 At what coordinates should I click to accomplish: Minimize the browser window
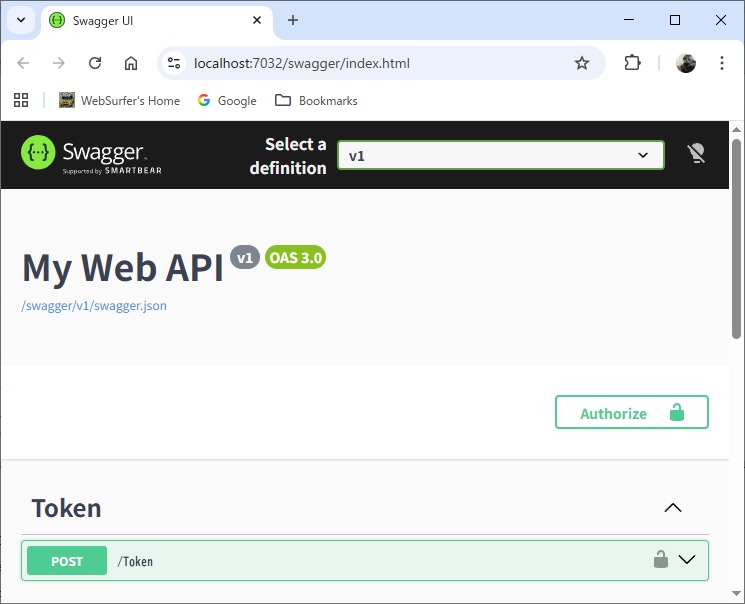tap(629, 20)
